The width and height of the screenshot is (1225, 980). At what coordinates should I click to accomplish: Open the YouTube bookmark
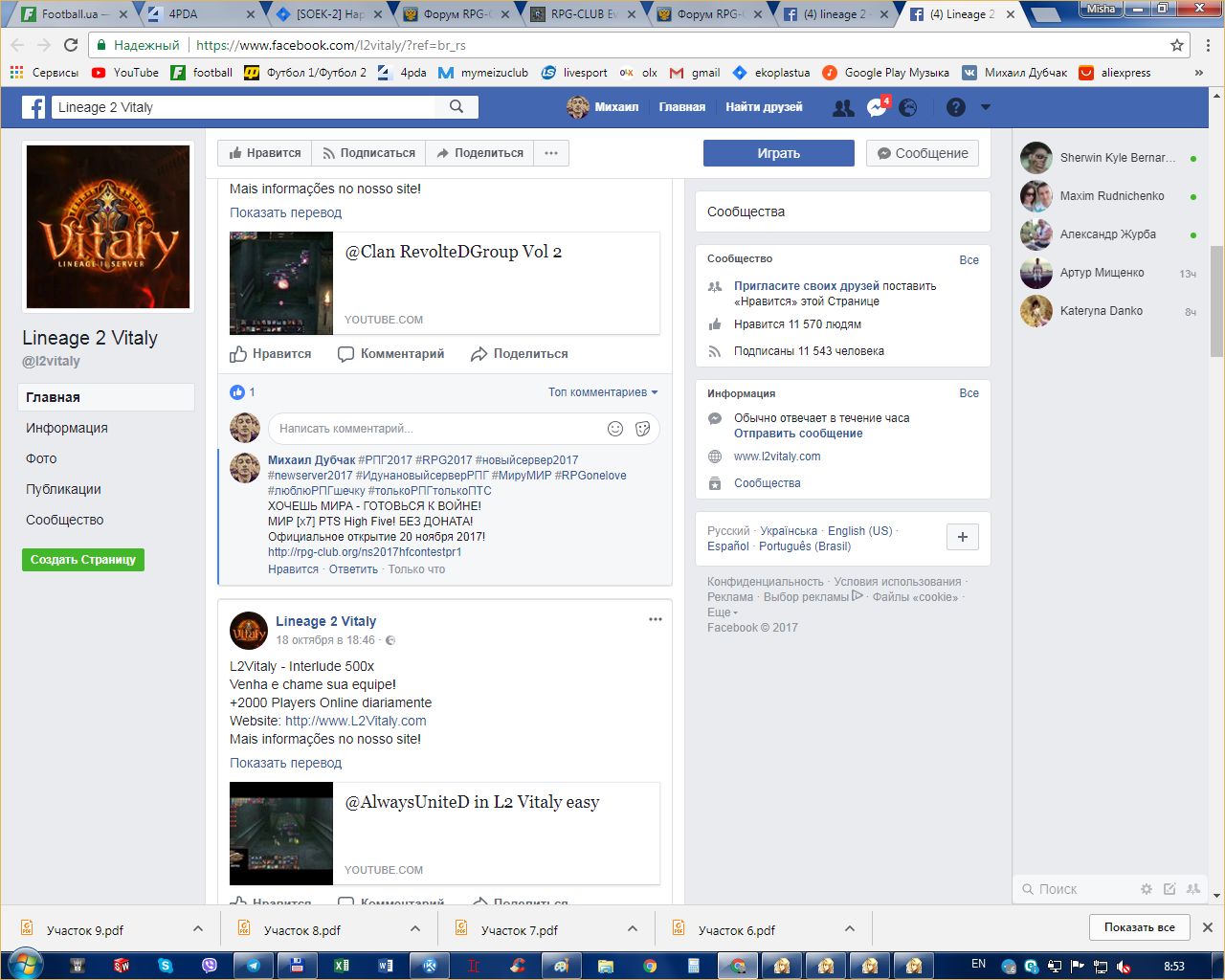125,73
